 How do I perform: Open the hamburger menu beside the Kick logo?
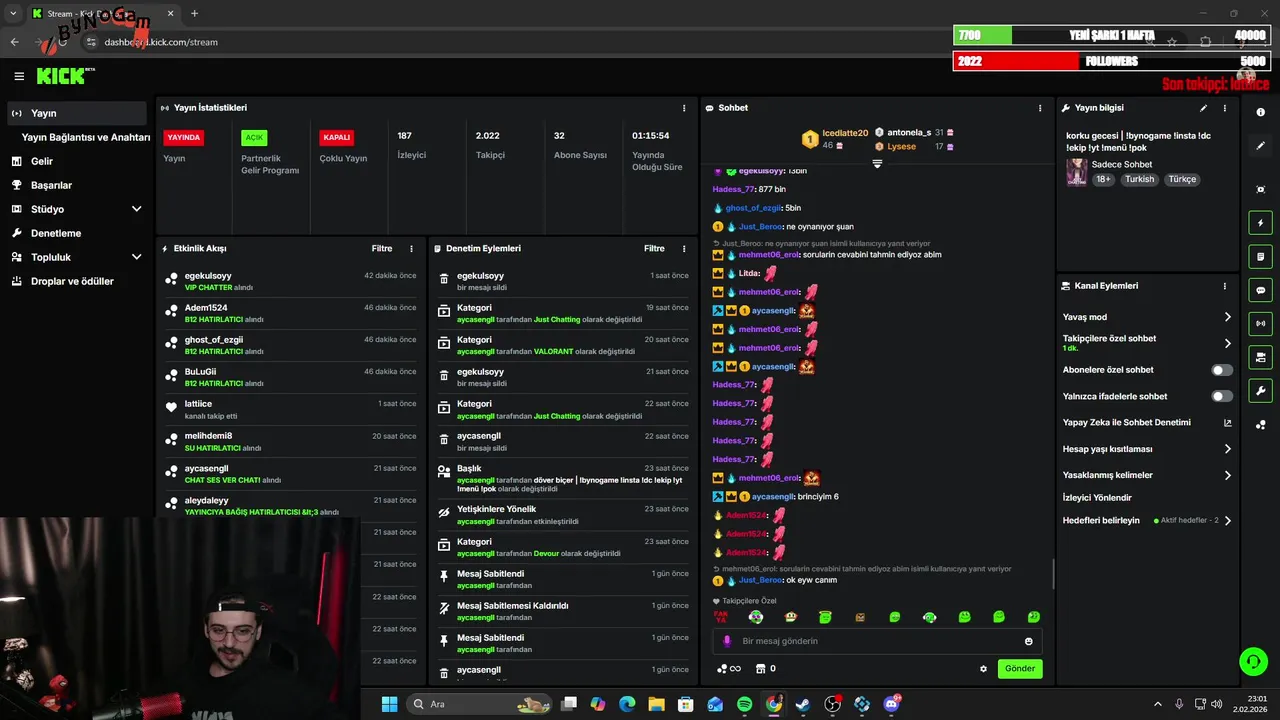[19, 76]
